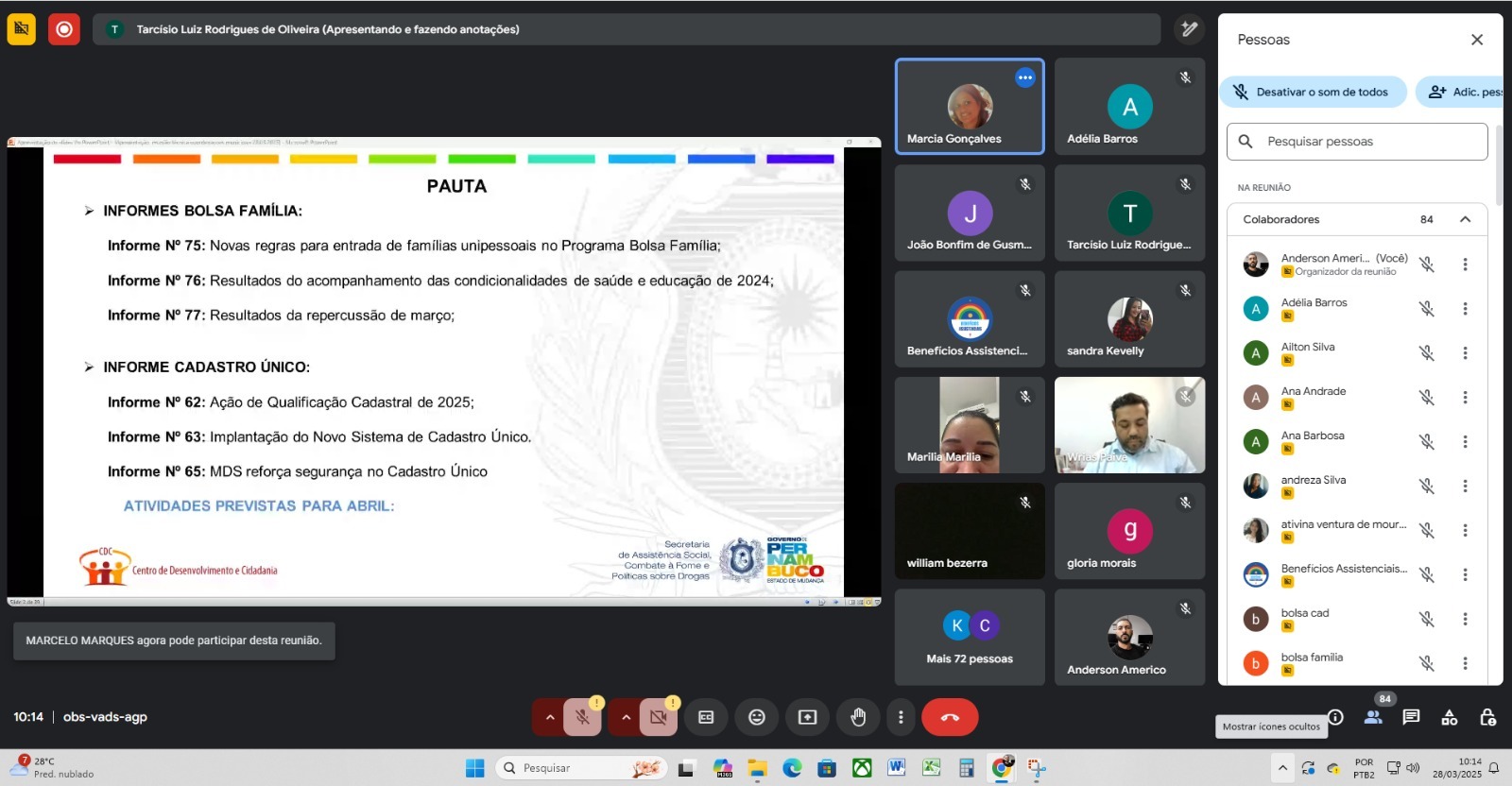Open host controls lock icon
Screen dimensions: 1512x786
pos(1487,717)
